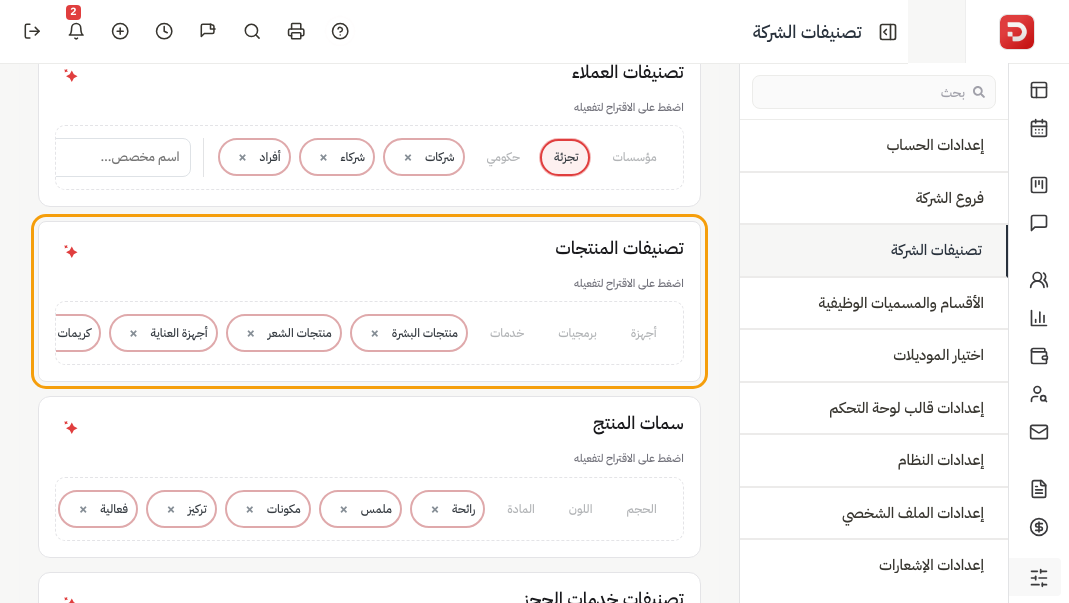The width and height of the screenshot is (1069, 603).
Task: Remove the مكونات attribute tag
Action: (x=250, y=510)
